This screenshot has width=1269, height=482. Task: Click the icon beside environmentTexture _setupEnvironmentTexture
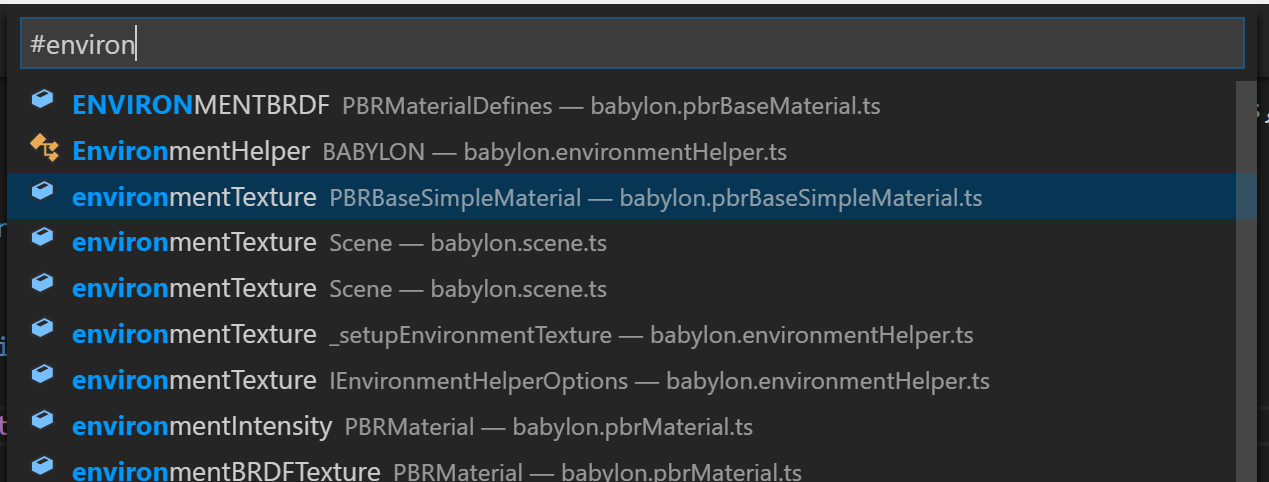pyautogui.click(x=42, y=328)
